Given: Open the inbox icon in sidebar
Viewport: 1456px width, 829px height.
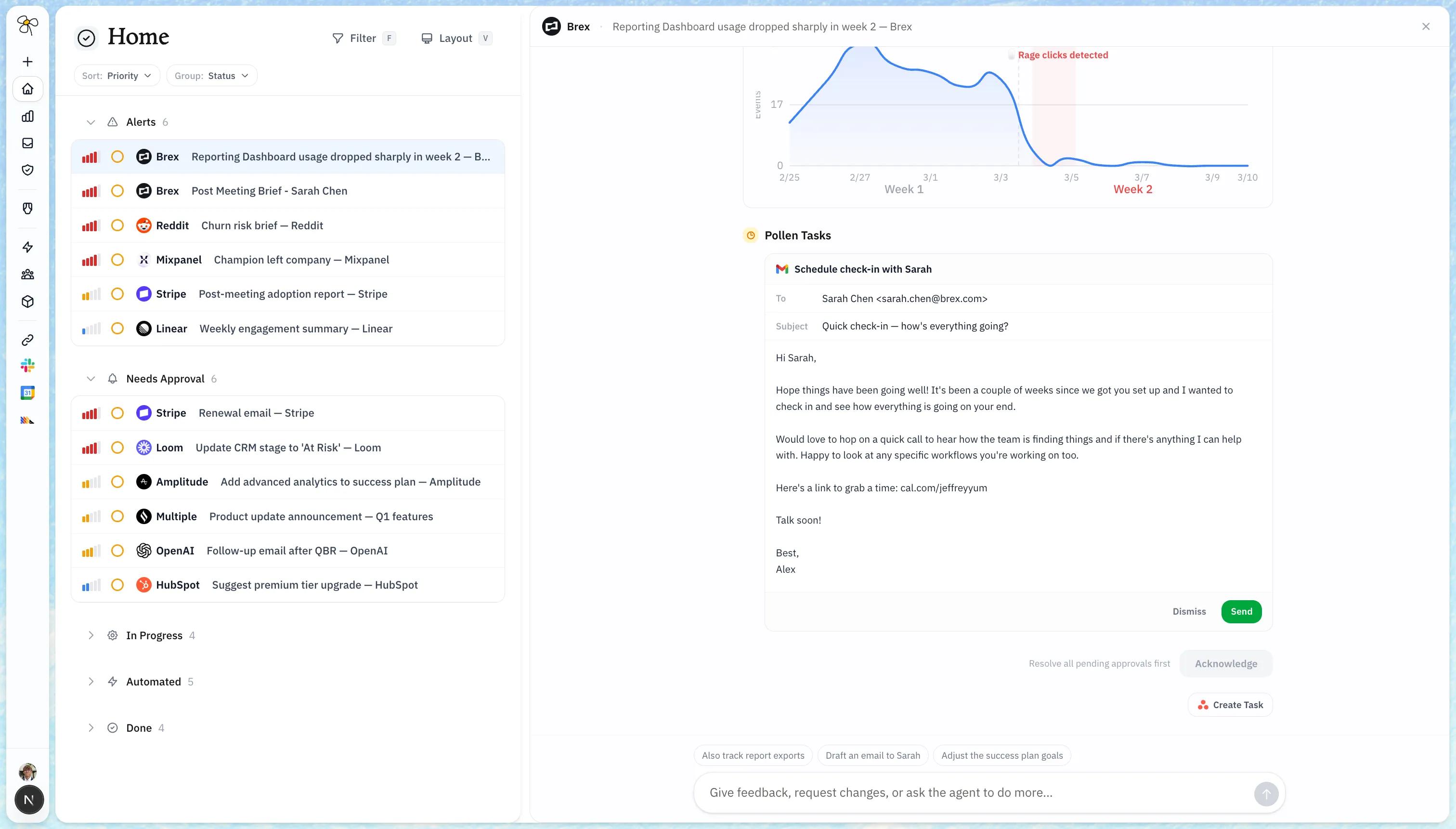Looking at the screenshot, I should [27, 143].
